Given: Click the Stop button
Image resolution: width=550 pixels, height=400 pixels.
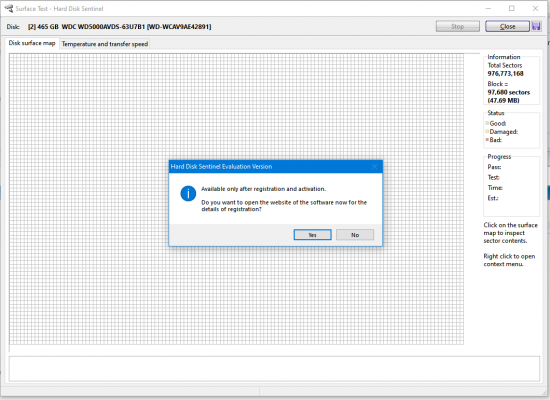Looking at the screenshot, I should (x=457, y=26).
